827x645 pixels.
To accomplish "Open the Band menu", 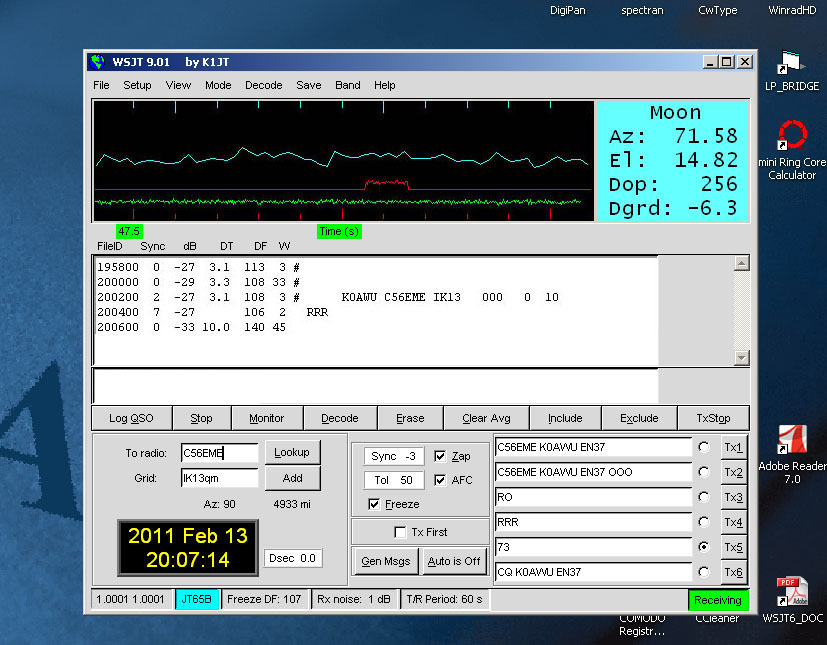I will pyautogui.click(x=348, y=85).
